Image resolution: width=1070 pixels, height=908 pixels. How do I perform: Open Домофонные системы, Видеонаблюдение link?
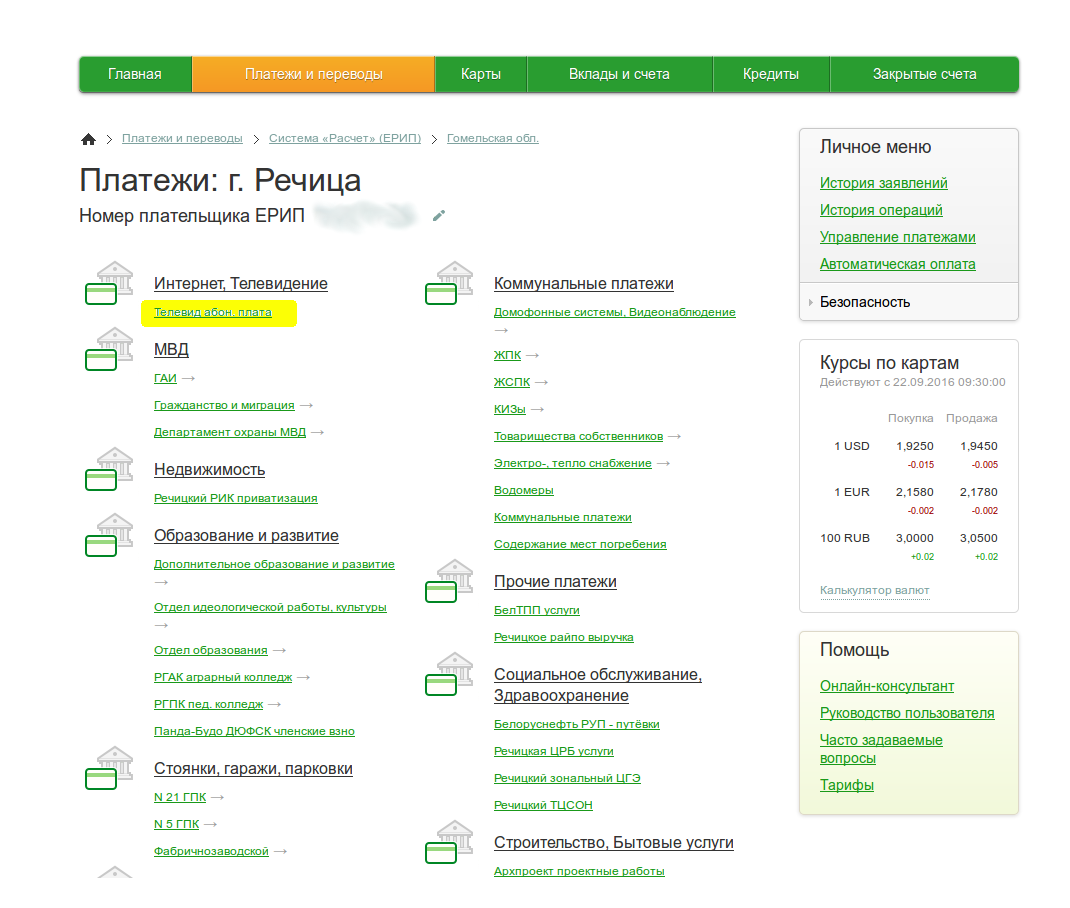[x=615, y=312]
